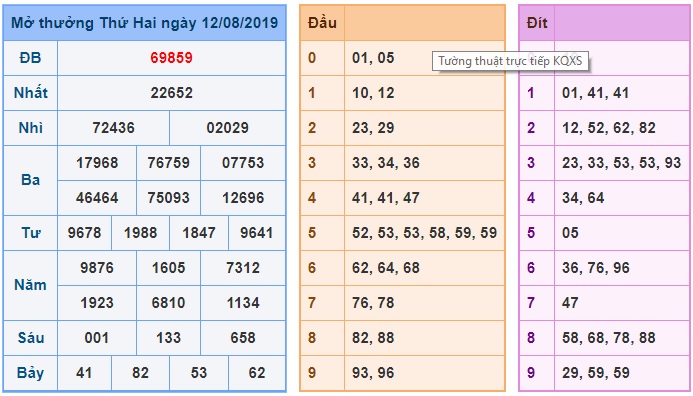Select Năm prize number 1605

pyautogui.click(x=168, y=267)
